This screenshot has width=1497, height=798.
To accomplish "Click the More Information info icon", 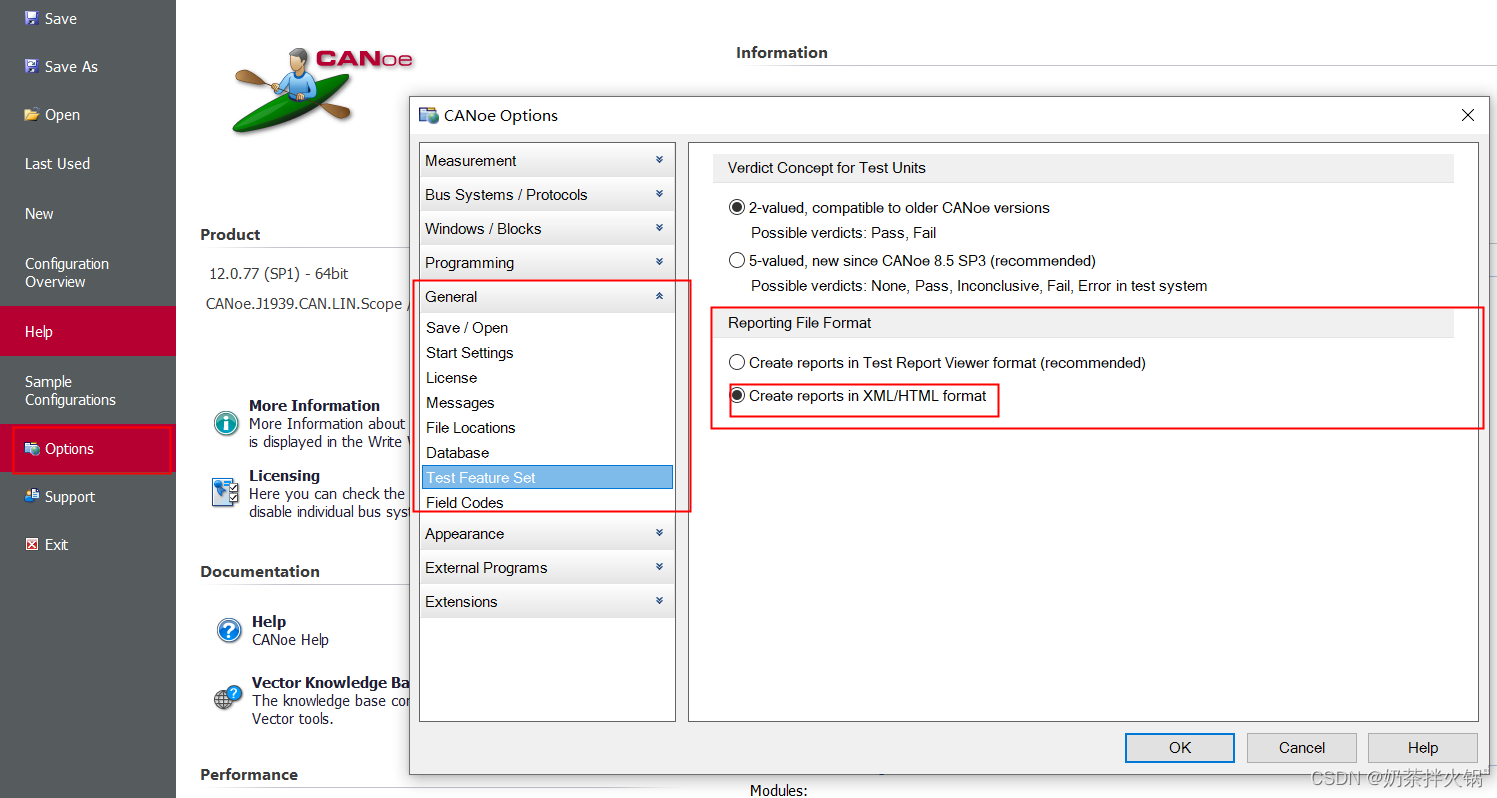I will click(226, 423).
